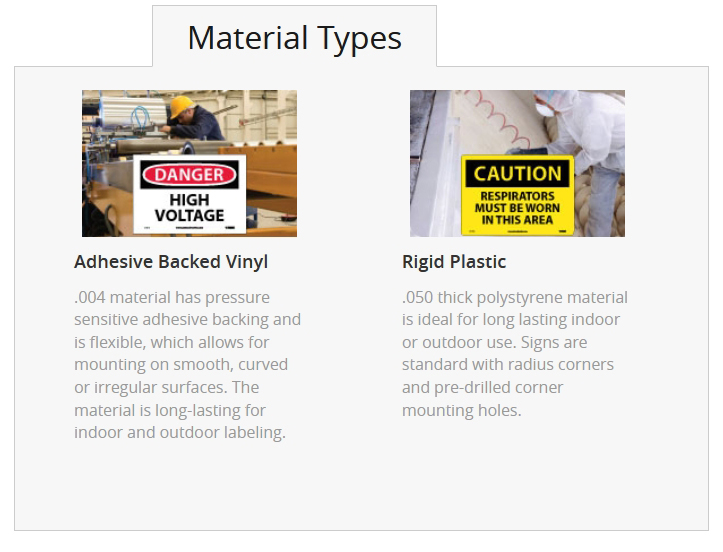
Task: Click the "mounting holes" text line
Action: pyautogui.click(x=462, y=410)
